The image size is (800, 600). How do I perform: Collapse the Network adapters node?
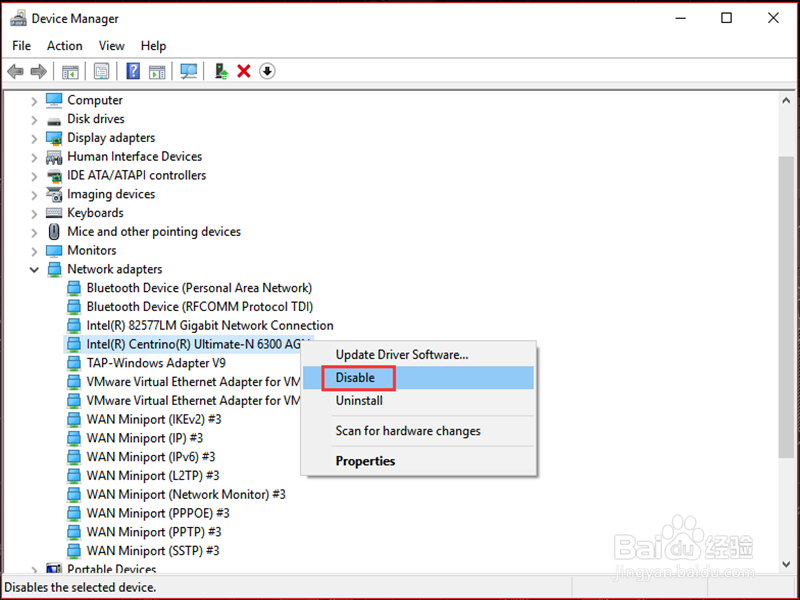pyautogui.click(x=34, y=270)
